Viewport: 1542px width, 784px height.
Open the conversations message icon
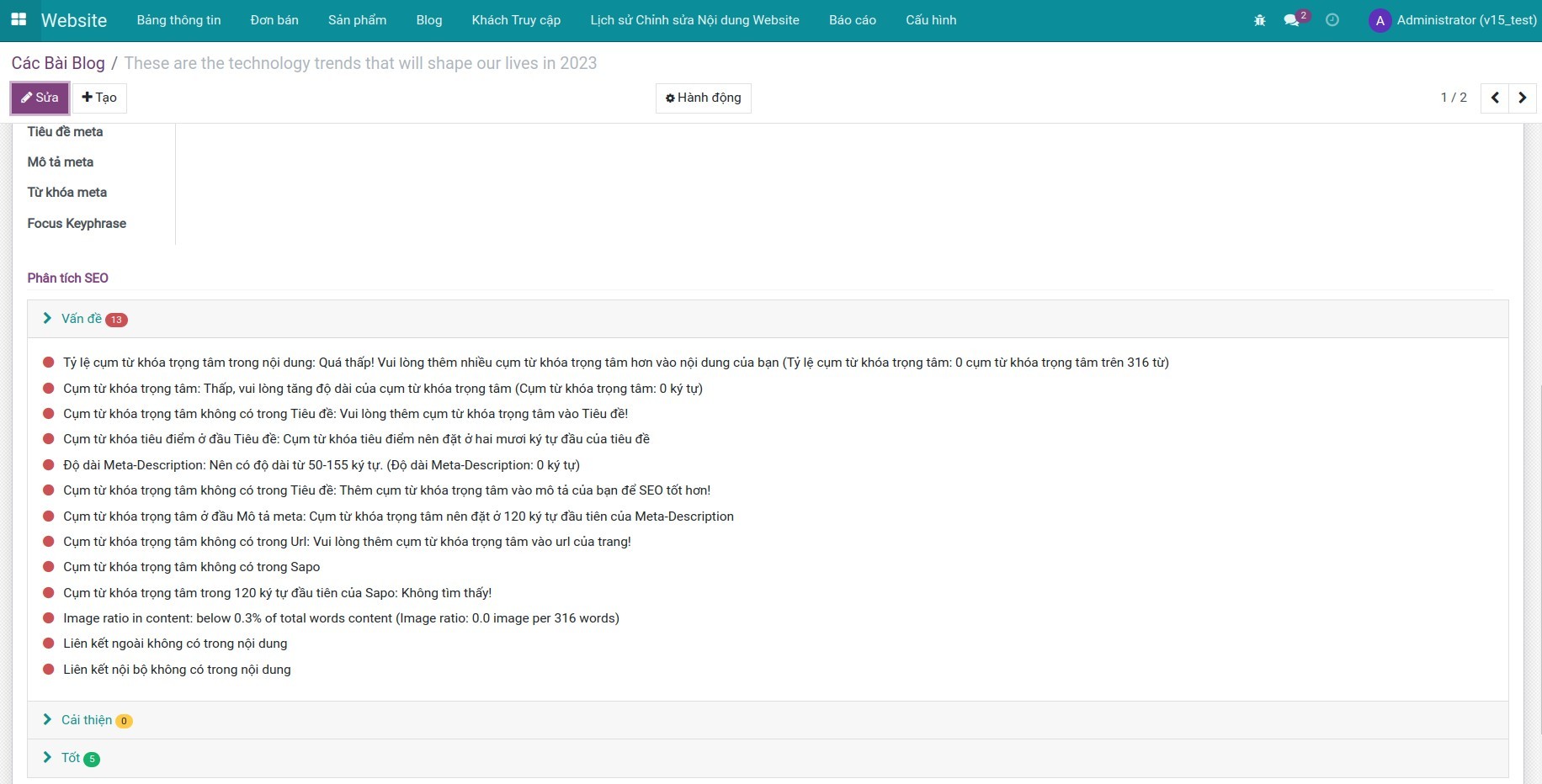(x=1291, y=20)
